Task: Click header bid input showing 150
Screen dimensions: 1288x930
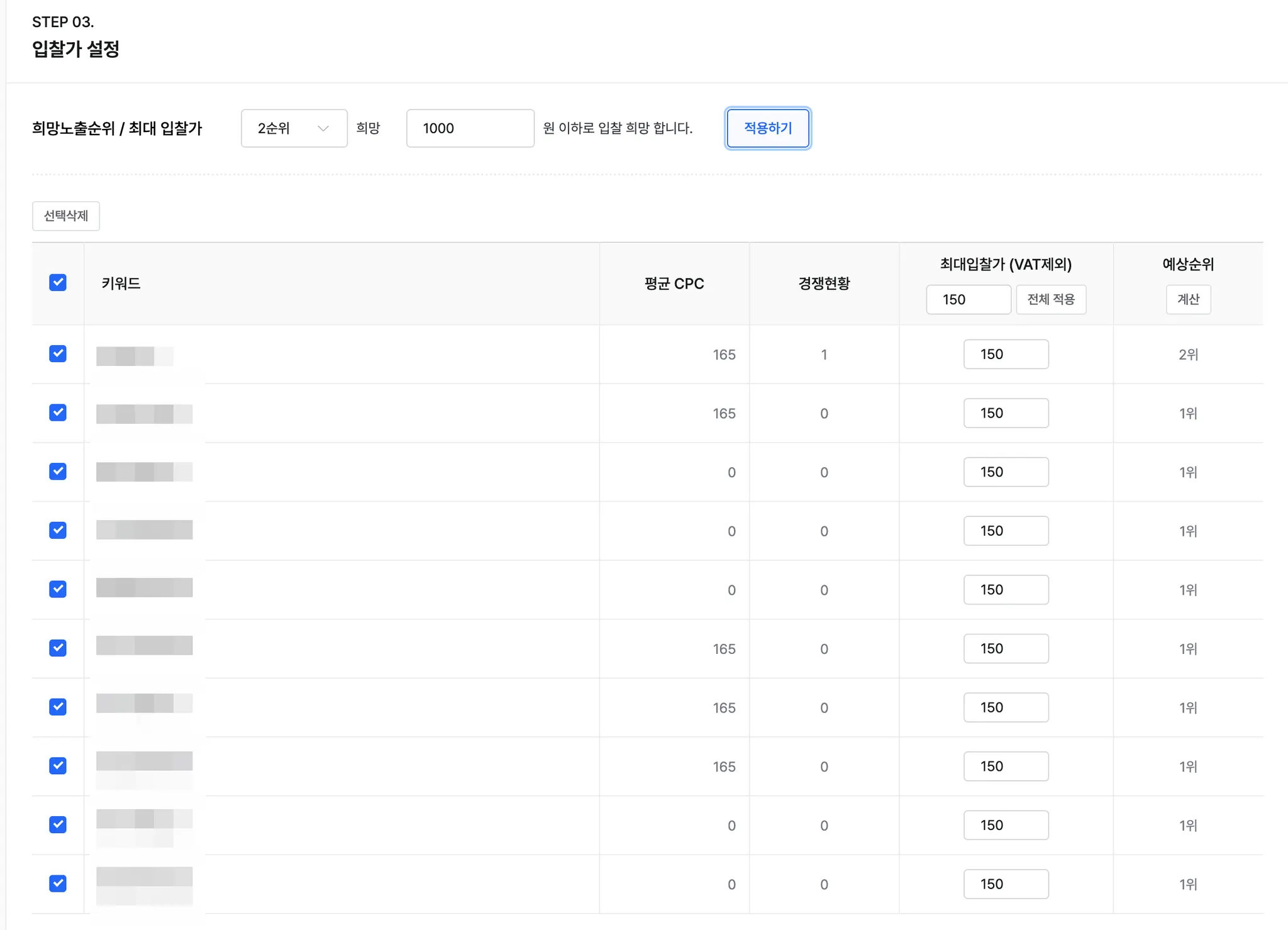Action: pyautogui.click(x=968, y=299)
